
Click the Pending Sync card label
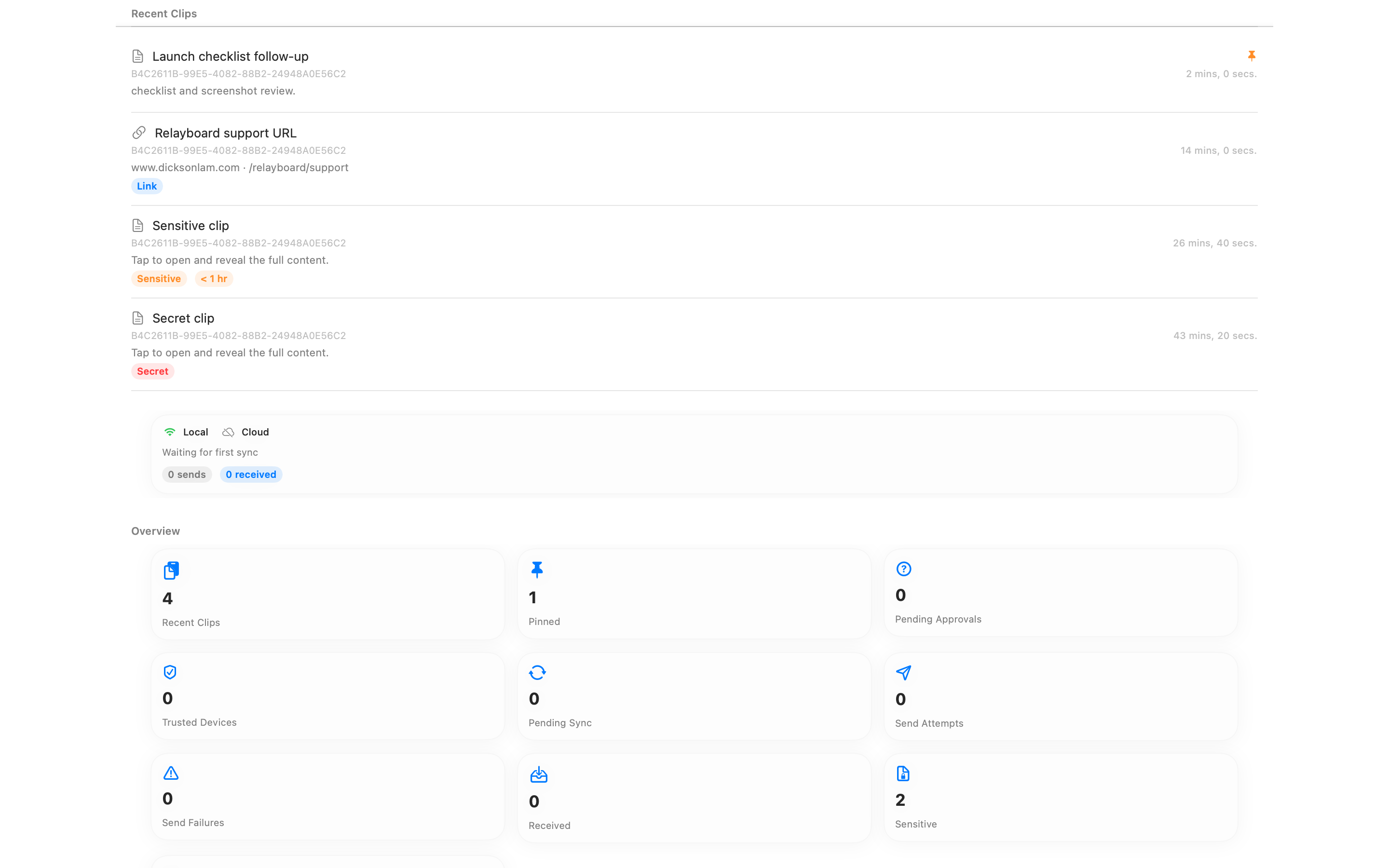(560, 723)
